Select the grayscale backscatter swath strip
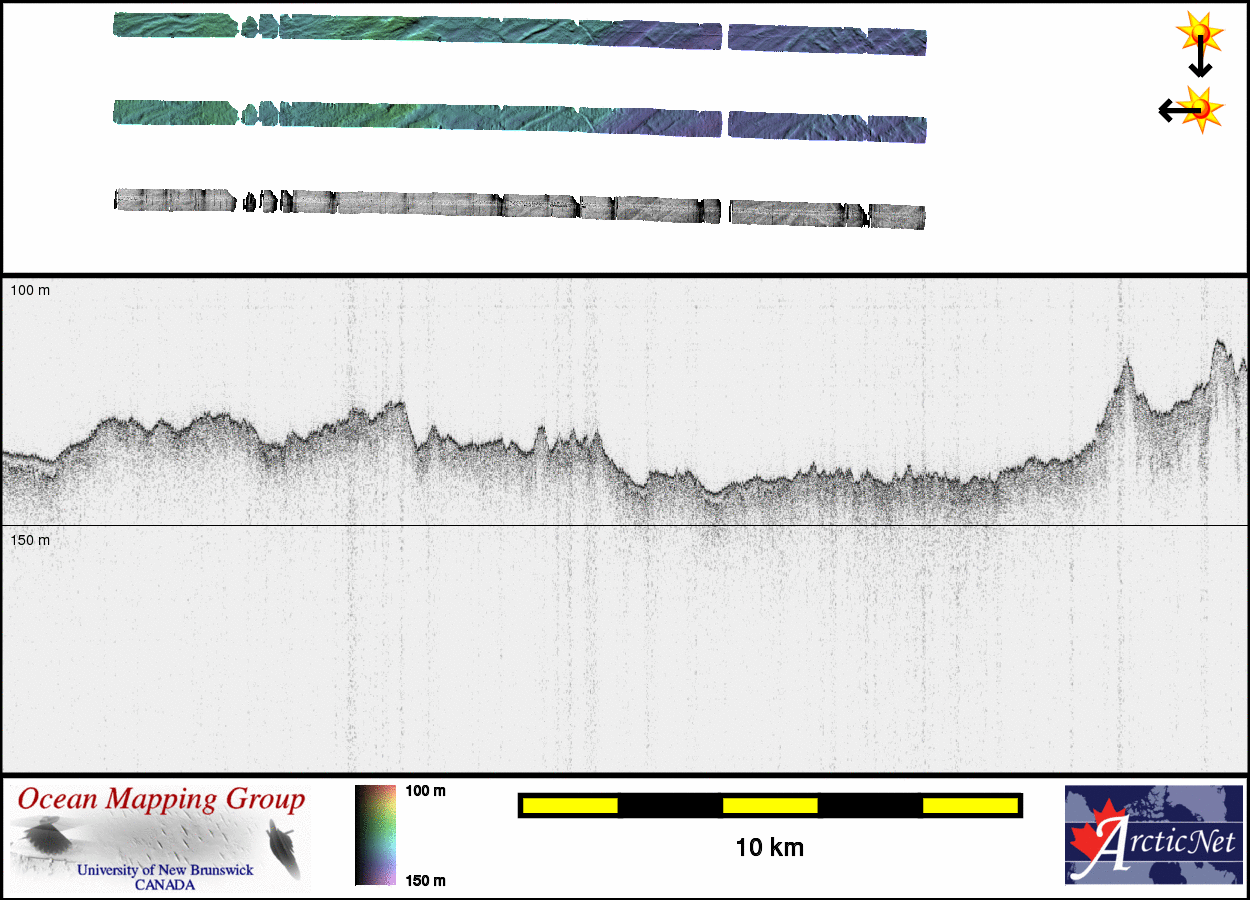1250x900 pixels. point(520,205)
